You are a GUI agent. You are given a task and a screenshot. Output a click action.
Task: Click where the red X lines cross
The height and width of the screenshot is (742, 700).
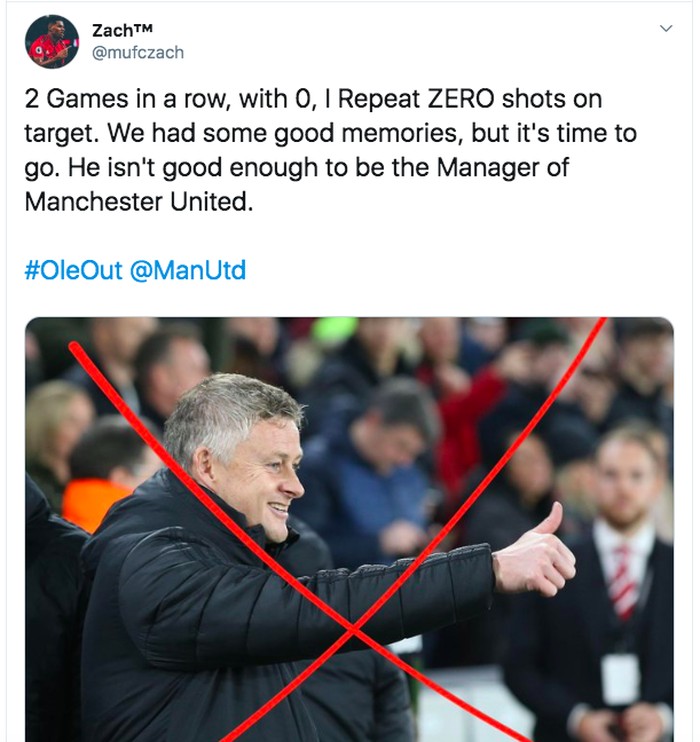pyautogui.click(x=353, y=629)
